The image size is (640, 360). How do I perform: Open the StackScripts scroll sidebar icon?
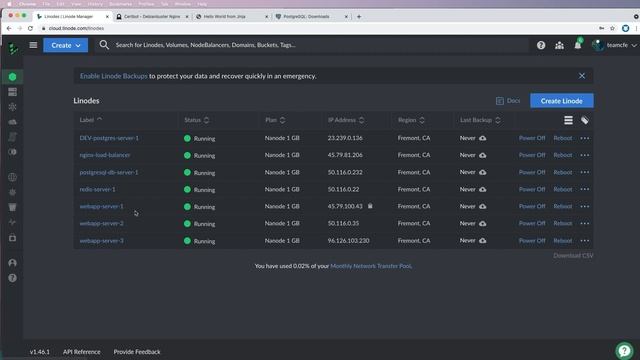pyautogui.click(x=12, y=137)
